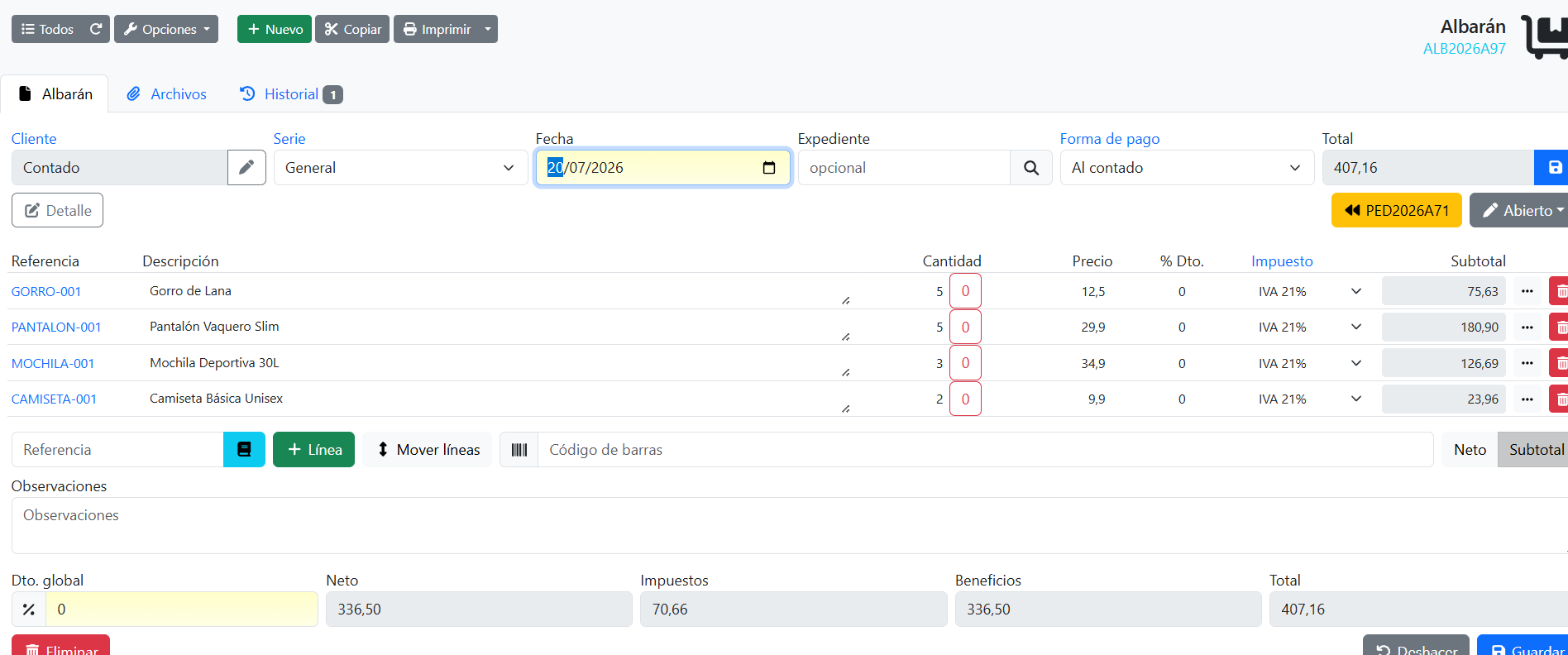Add a new Línea
The image size is (1568, 655).
coord(313,449)
